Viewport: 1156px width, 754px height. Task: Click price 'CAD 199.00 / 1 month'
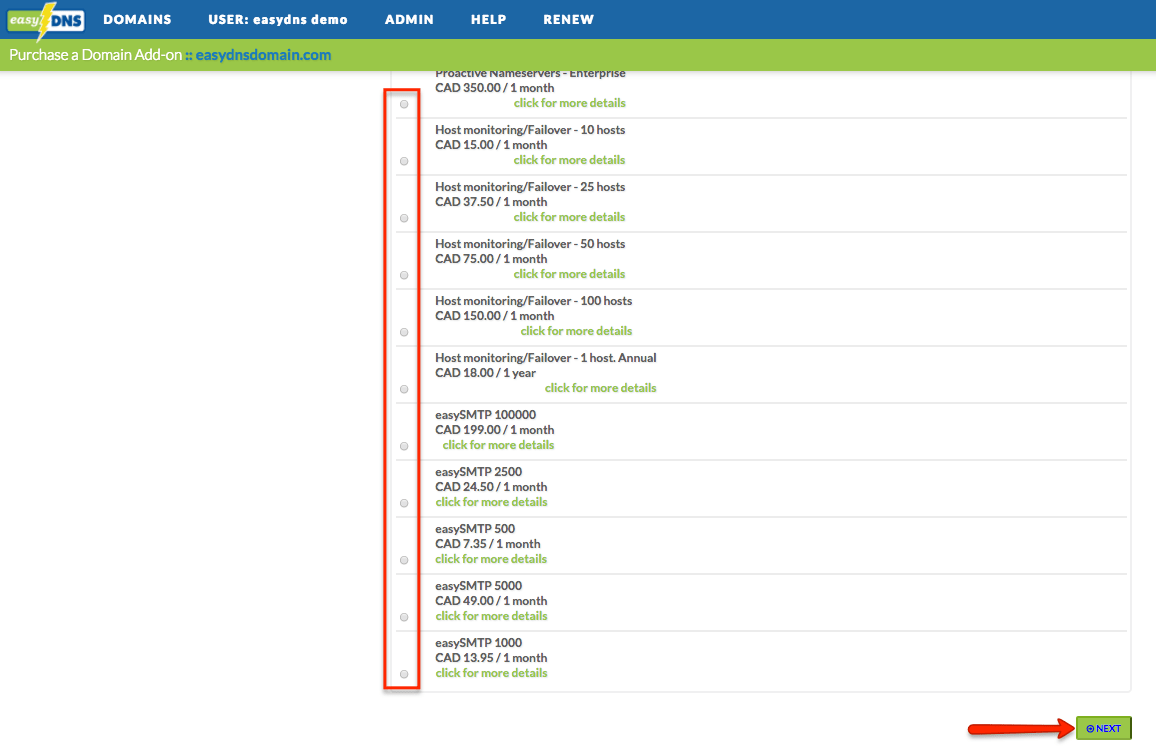click(x=495, y=430)
